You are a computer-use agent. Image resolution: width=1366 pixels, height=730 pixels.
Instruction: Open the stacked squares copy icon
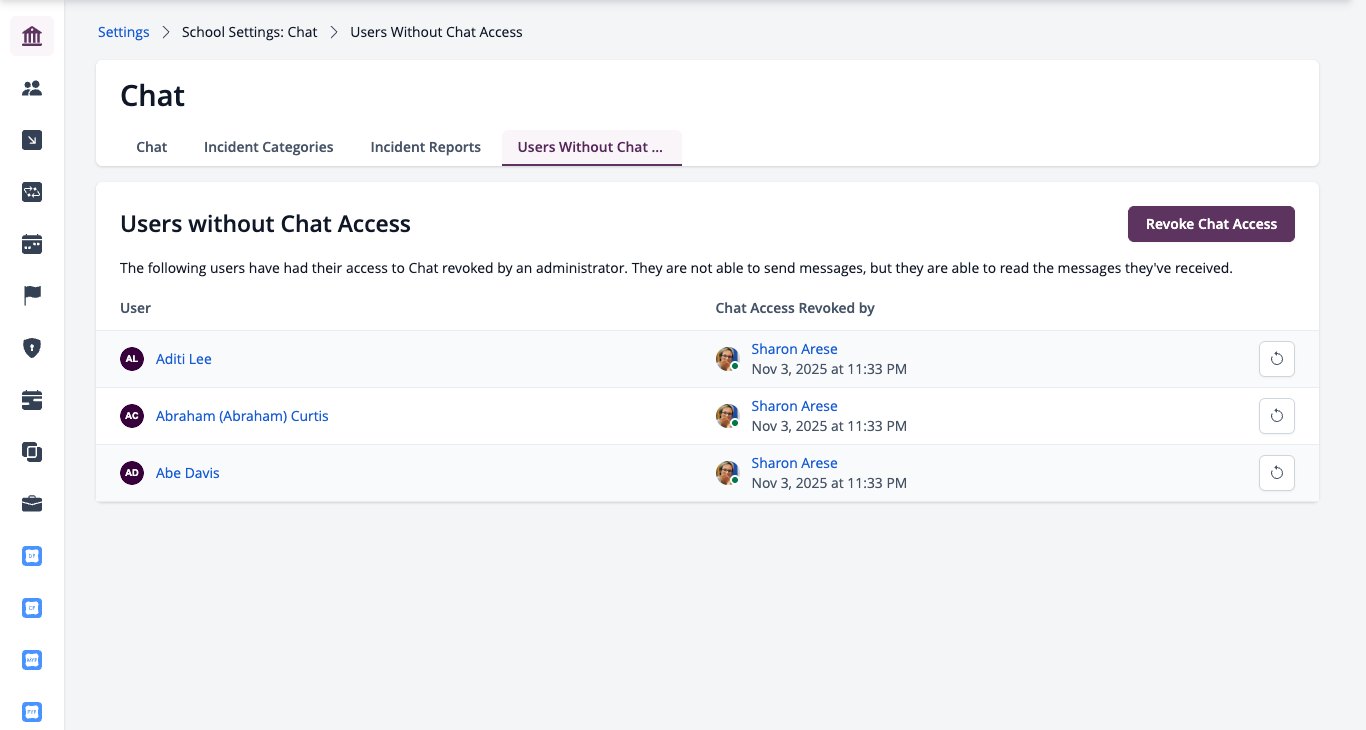click(32, 452)
